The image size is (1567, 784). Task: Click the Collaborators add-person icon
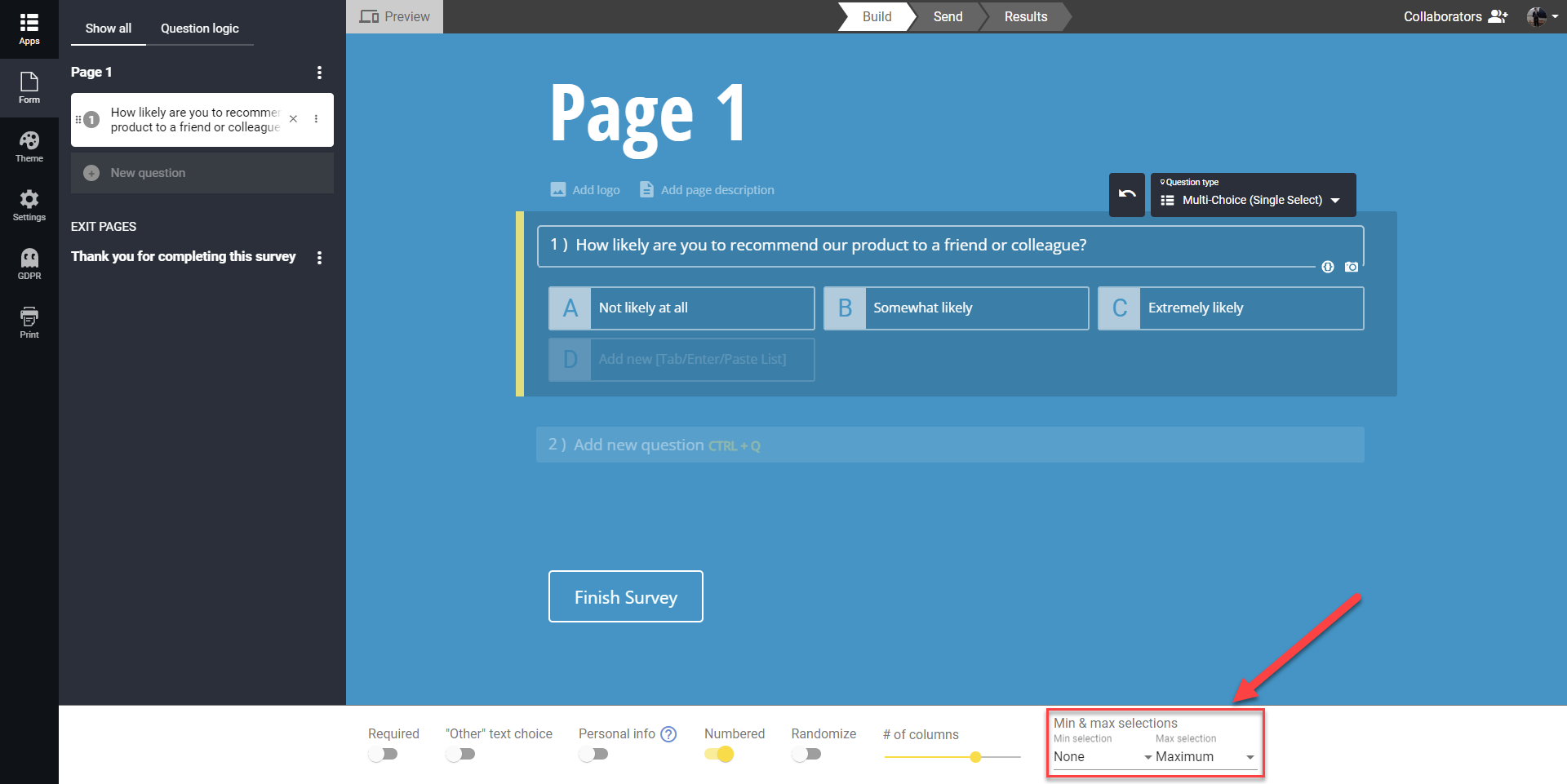pyautogui.click(x=1498, y=16)
